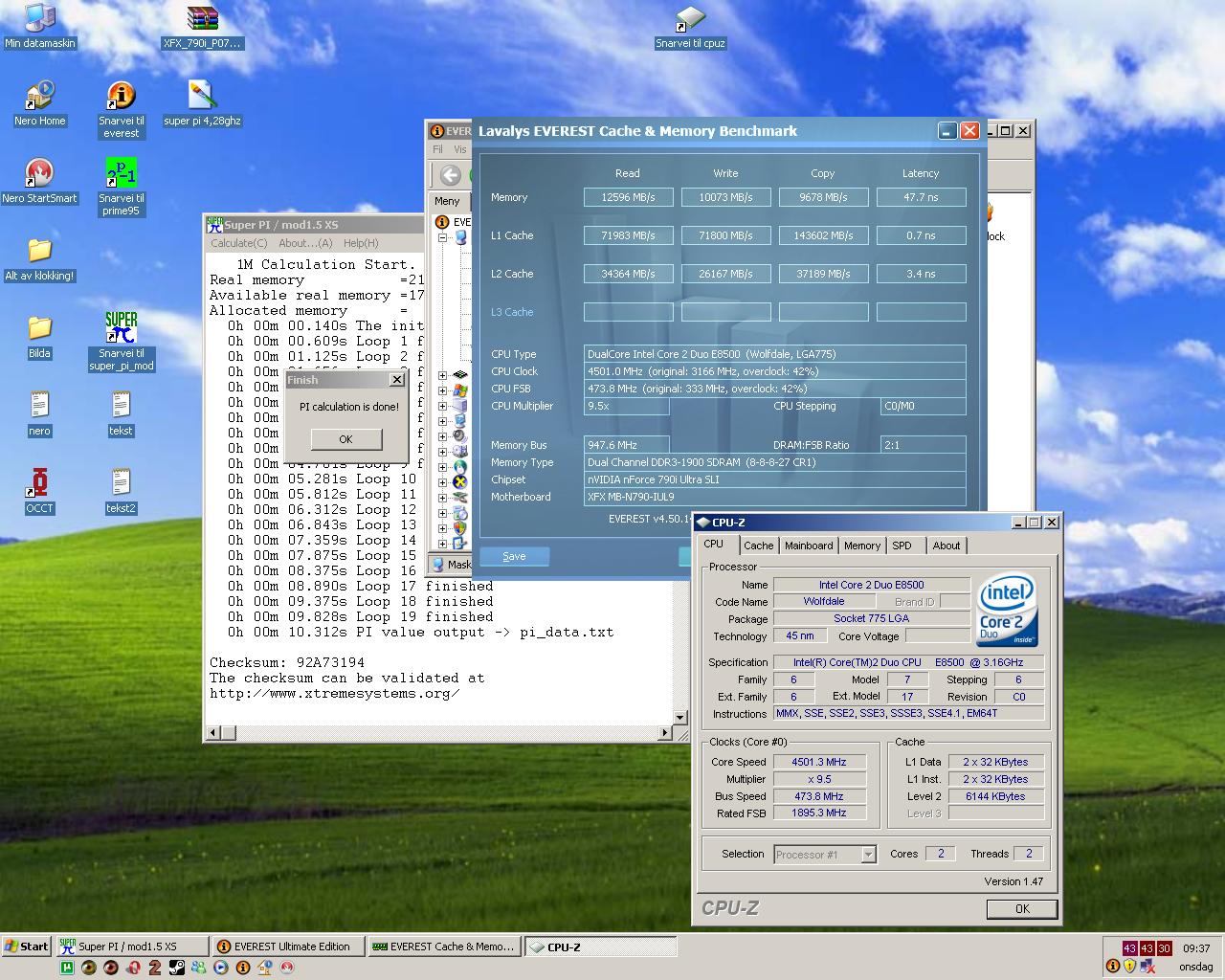Click the EVEREST tray icon
Screen dimensions: 1225x980
point(1113,966)
